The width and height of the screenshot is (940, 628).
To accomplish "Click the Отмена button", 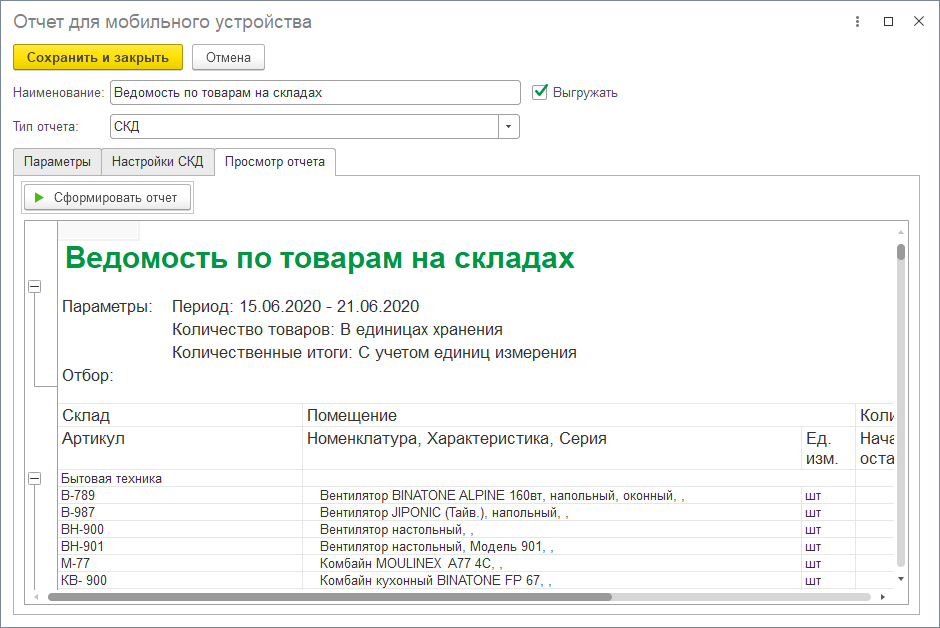I will [x=228, y=58].
